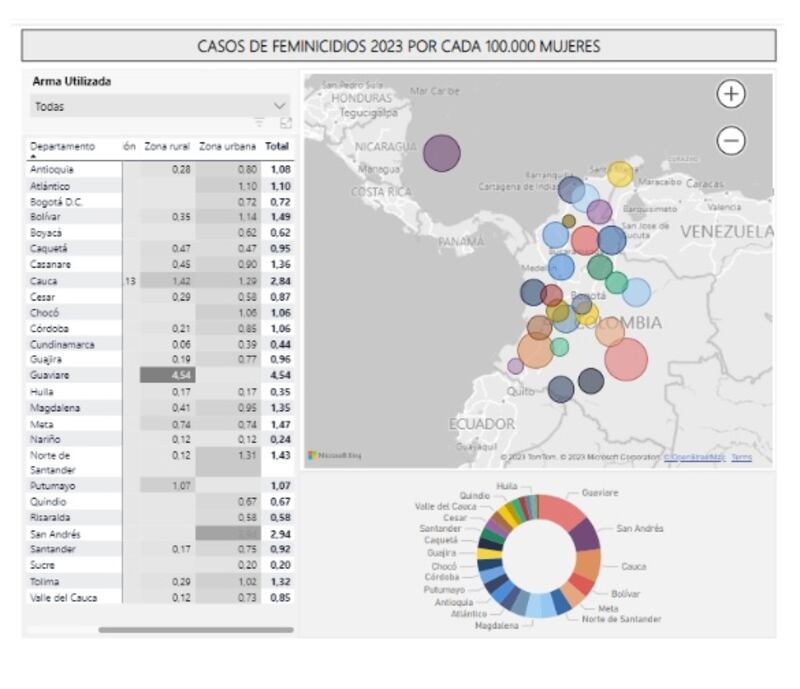Viewport: 800px width, 689px height.
Task: Open the Arma Utilizada dropdown
Action: (160, 106)
